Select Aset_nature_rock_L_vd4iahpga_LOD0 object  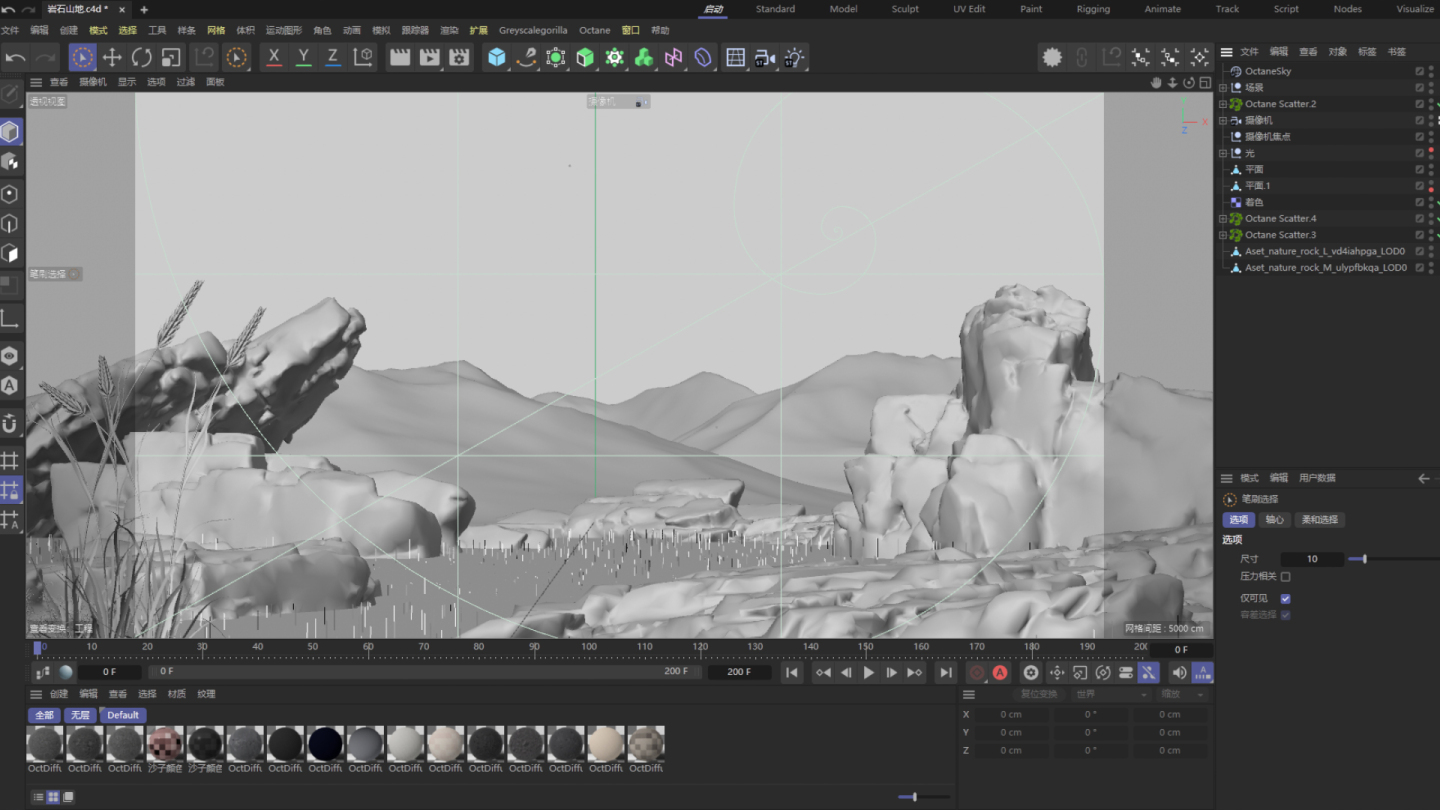[1324, 251]
